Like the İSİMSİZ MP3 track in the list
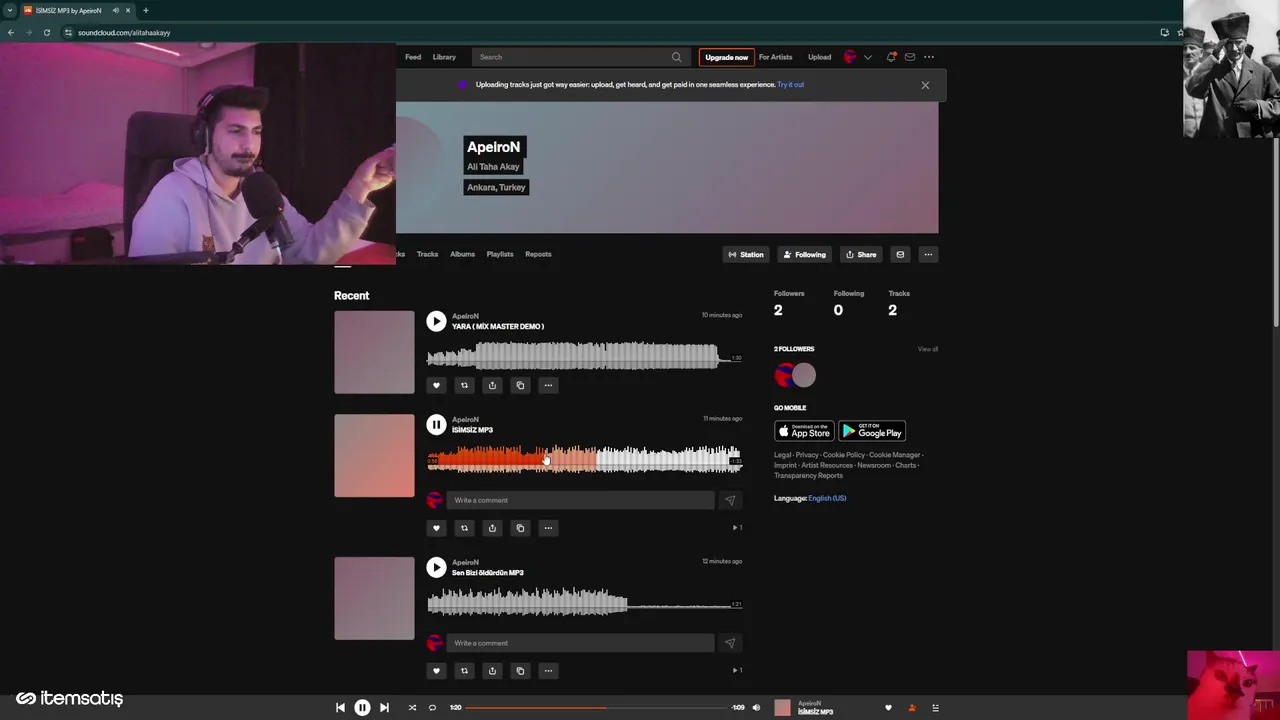Screen dimensions: 1280x720 pyautogui.click(x=436, y=528)
